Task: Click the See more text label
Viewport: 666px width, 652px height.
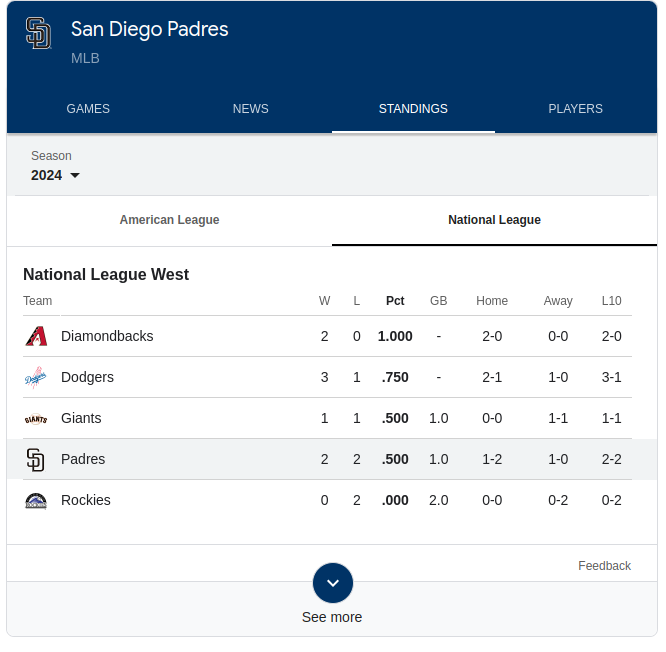Action: tap(332, 617)
